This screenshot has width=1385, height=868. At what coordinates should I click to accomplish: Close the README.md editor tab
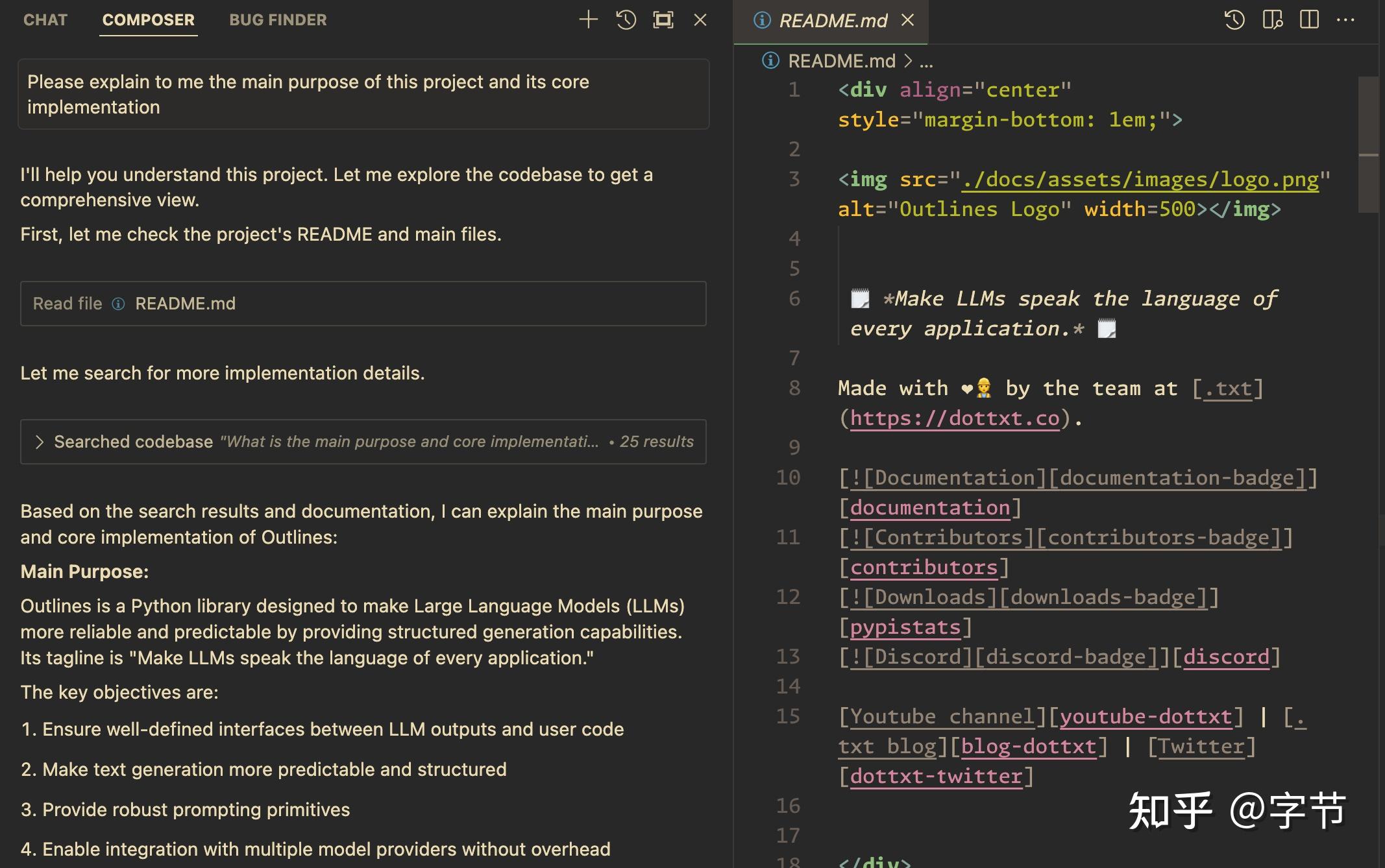coord(907,20)
